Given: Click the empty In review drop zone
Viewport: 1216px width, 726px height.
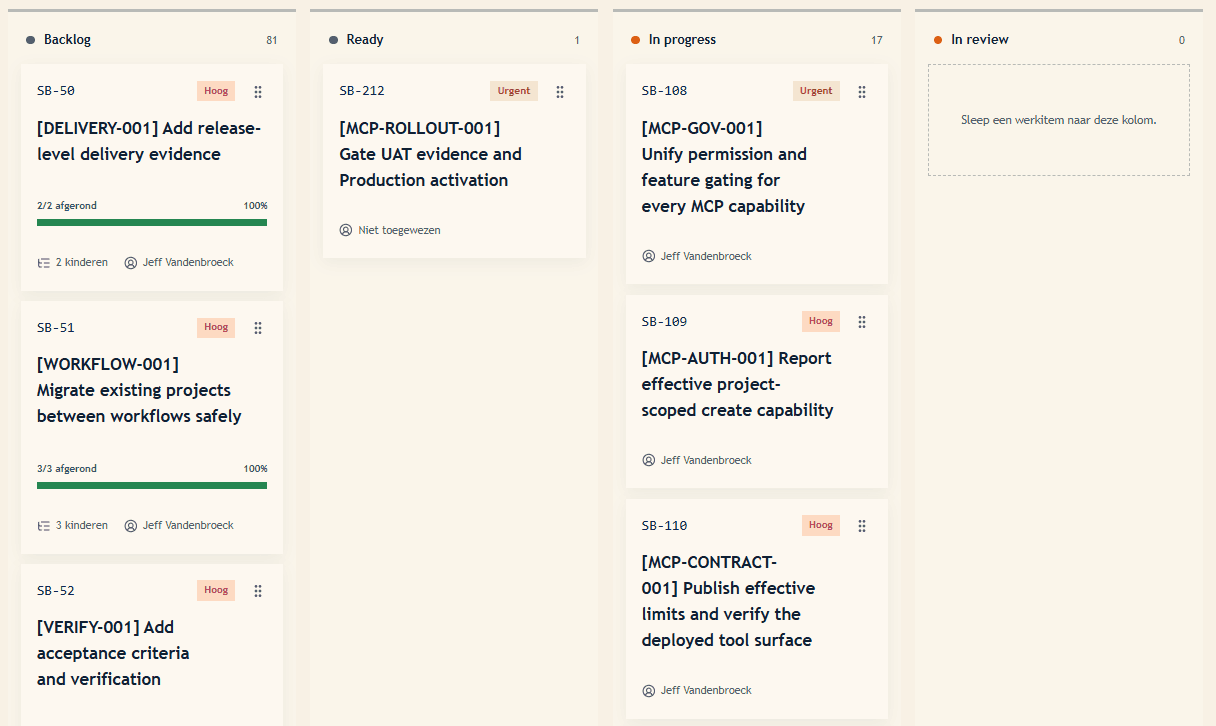Looking at the screenshot, I should 1059,120.
